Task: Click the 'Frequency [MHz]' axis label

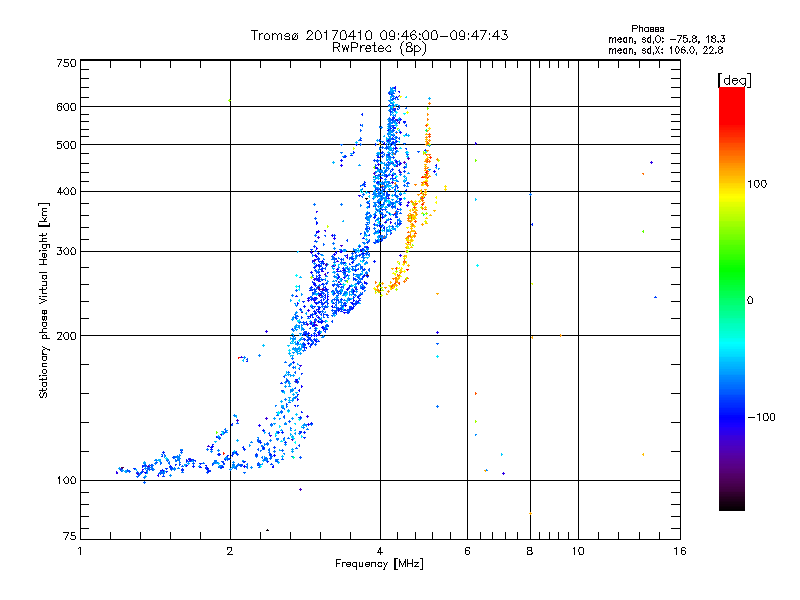Action: (x=379, y=564)
